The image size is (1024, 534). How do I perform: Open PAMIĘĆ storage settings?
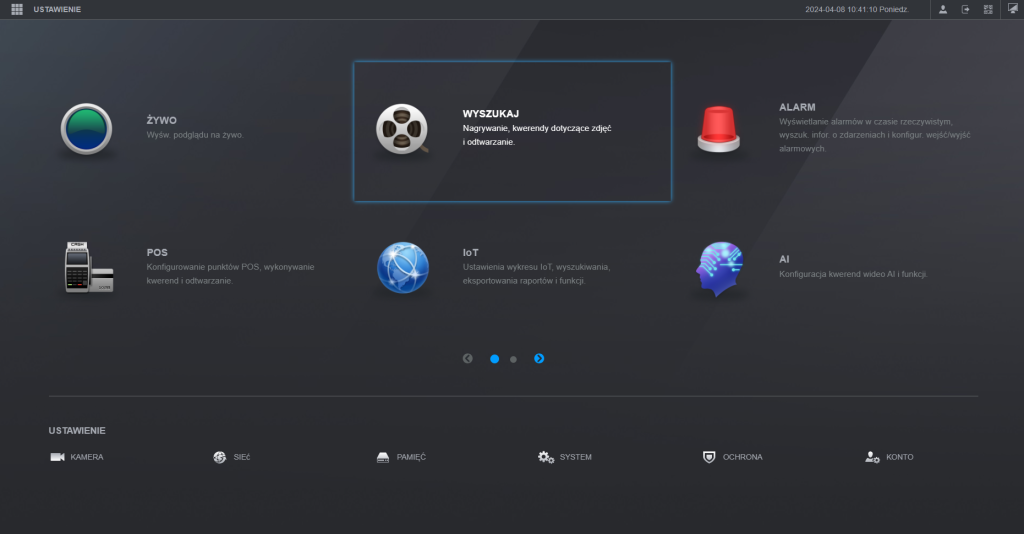[x=401, y=457]
